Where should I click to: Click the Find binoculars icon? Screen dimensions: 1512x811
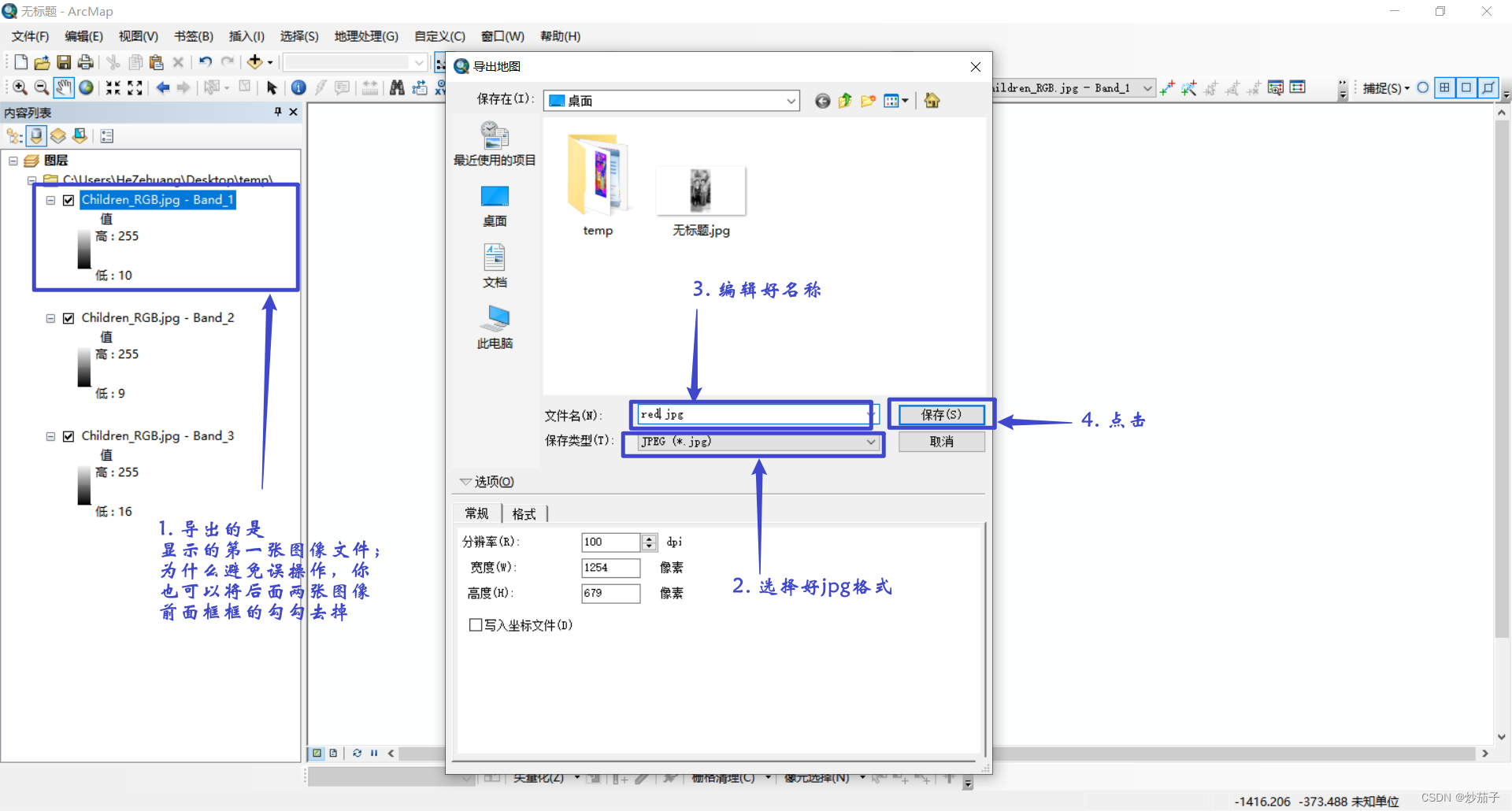(398, 87)
